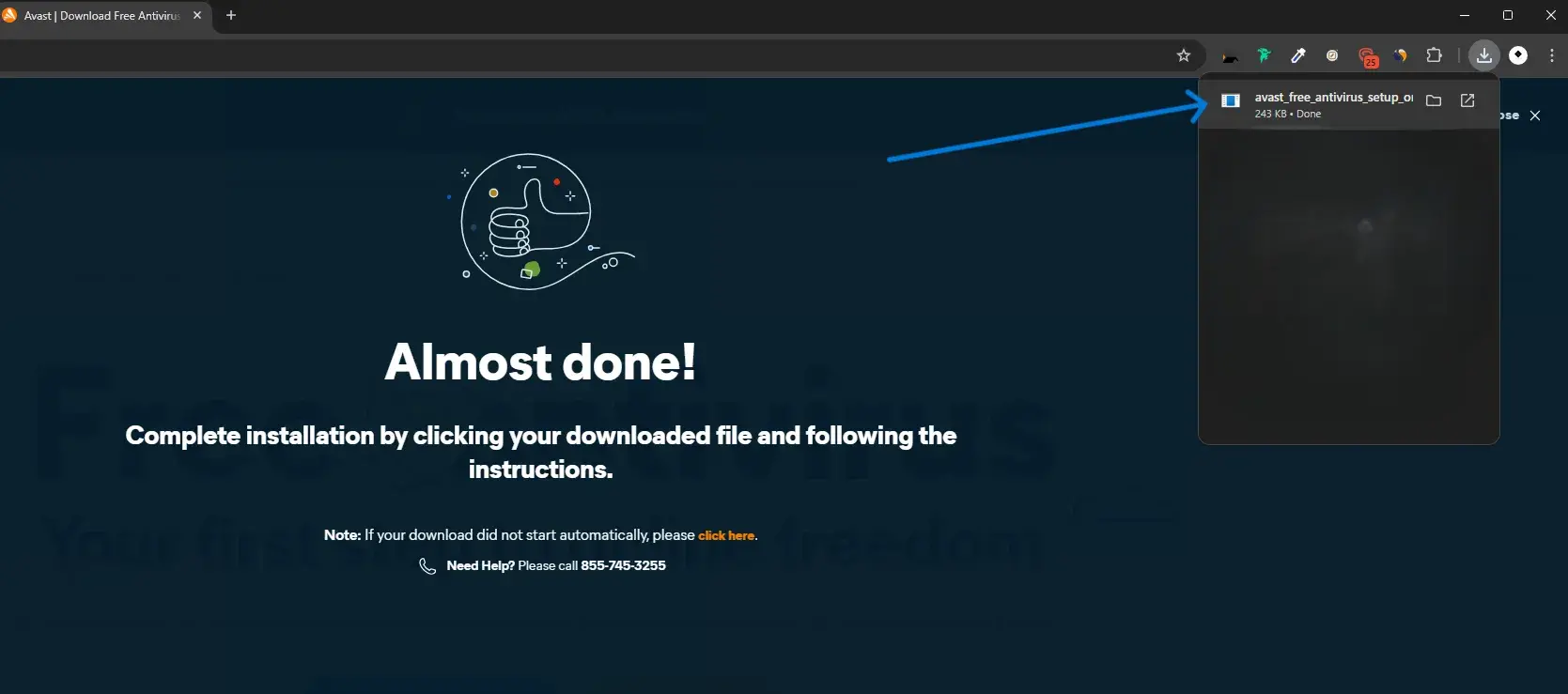The height and width of the screenshot is (694, 1568).
Task: Close the Avast browser tab
Action: (197, 15)
